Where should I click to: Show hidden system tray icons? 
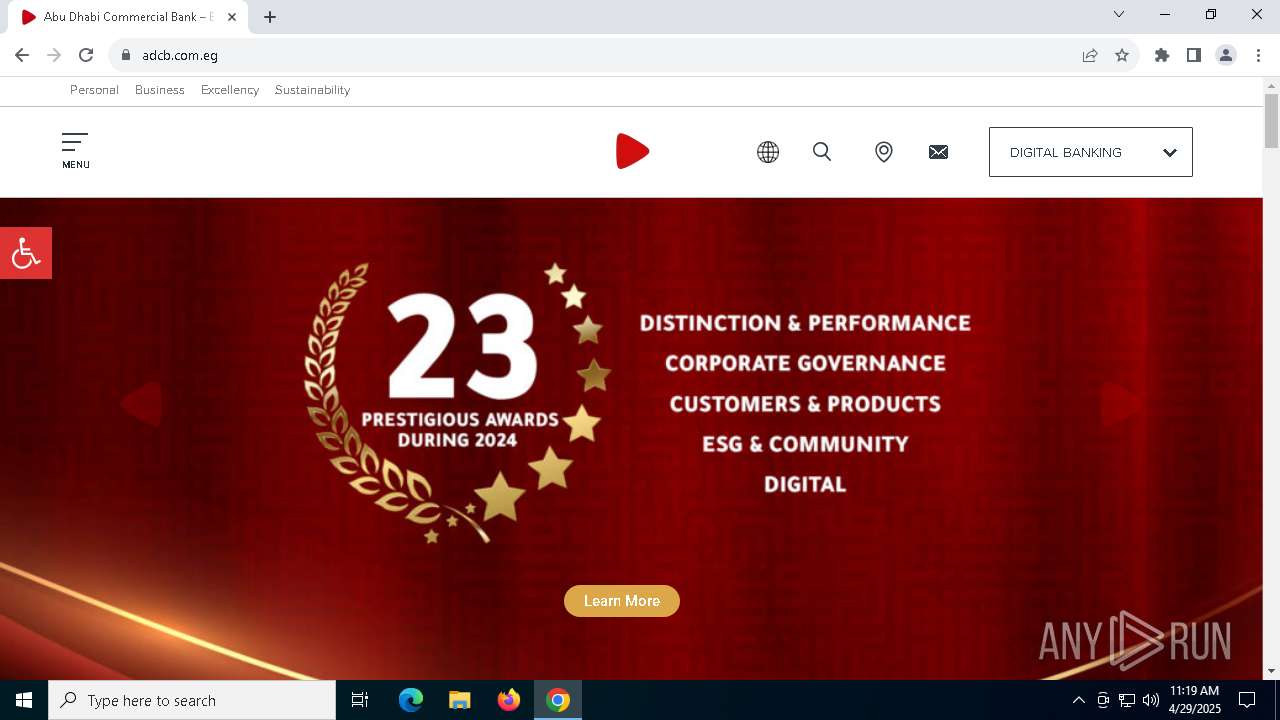point(1078,700)
